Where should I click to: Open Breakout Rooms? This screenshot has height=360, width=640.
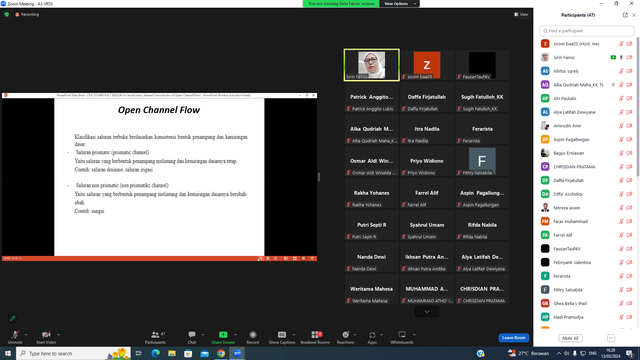pyautogui.click(x=315, y=335)
